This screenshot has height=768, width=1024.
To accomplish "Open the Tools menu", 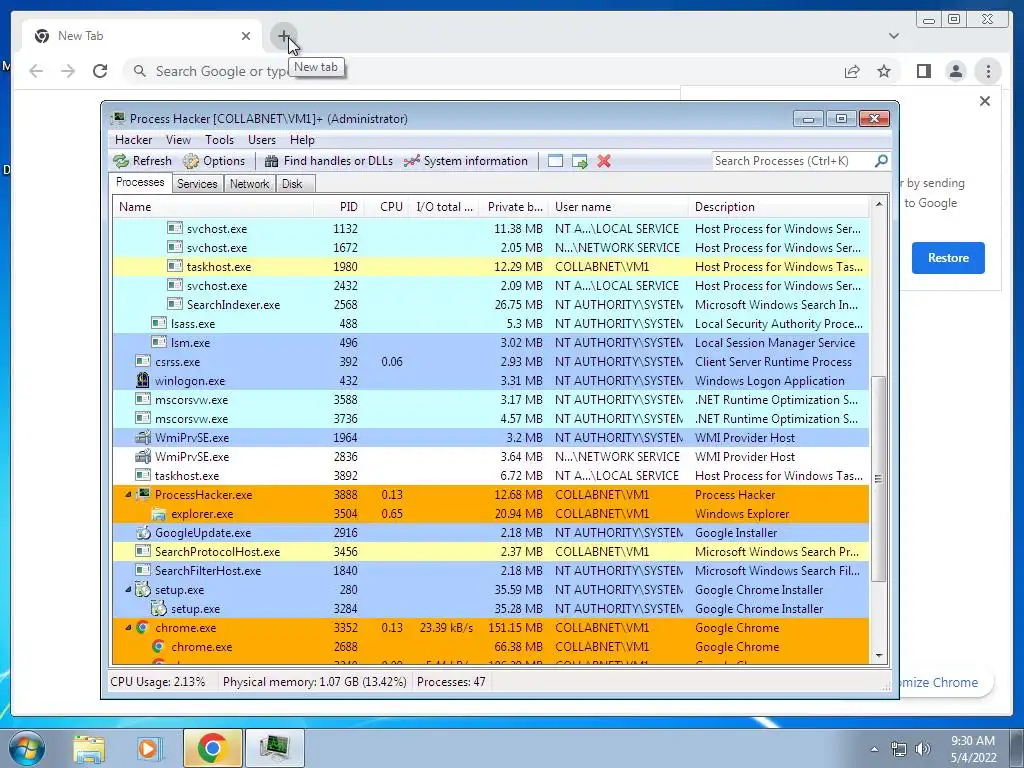I will pos(219,140).
